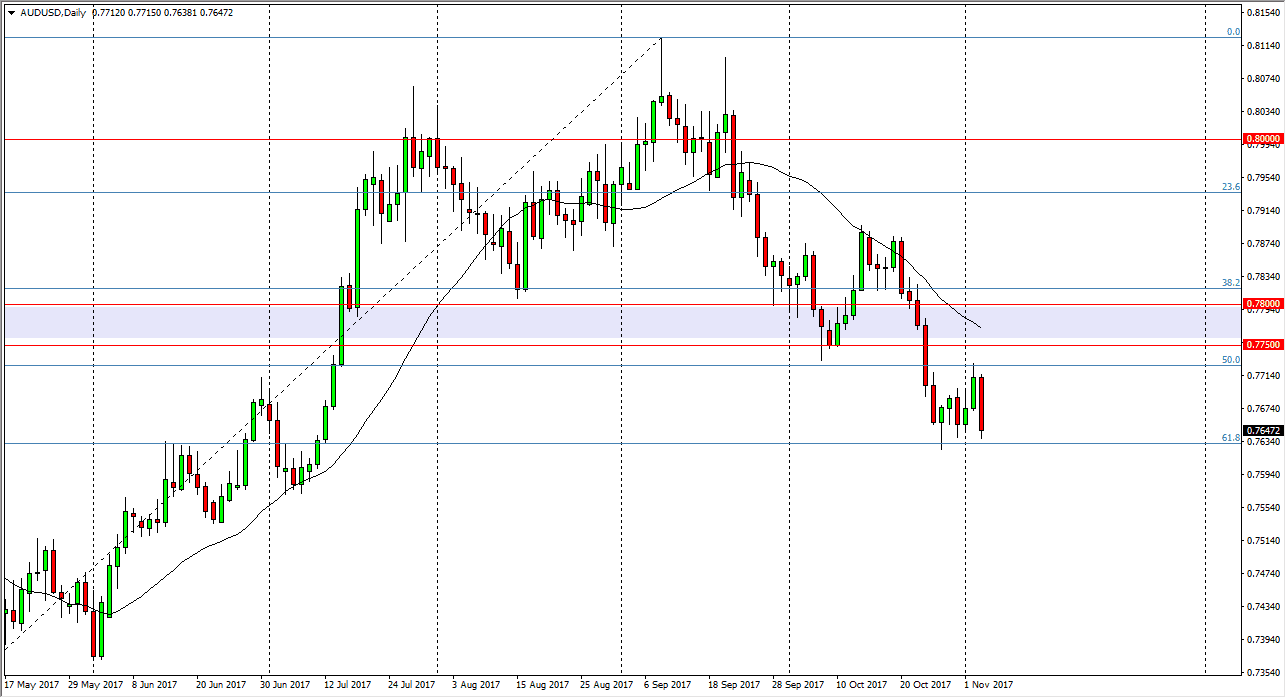Click the 18 Sep 2017 date label

pyautogui.click(x=732, y=685)
